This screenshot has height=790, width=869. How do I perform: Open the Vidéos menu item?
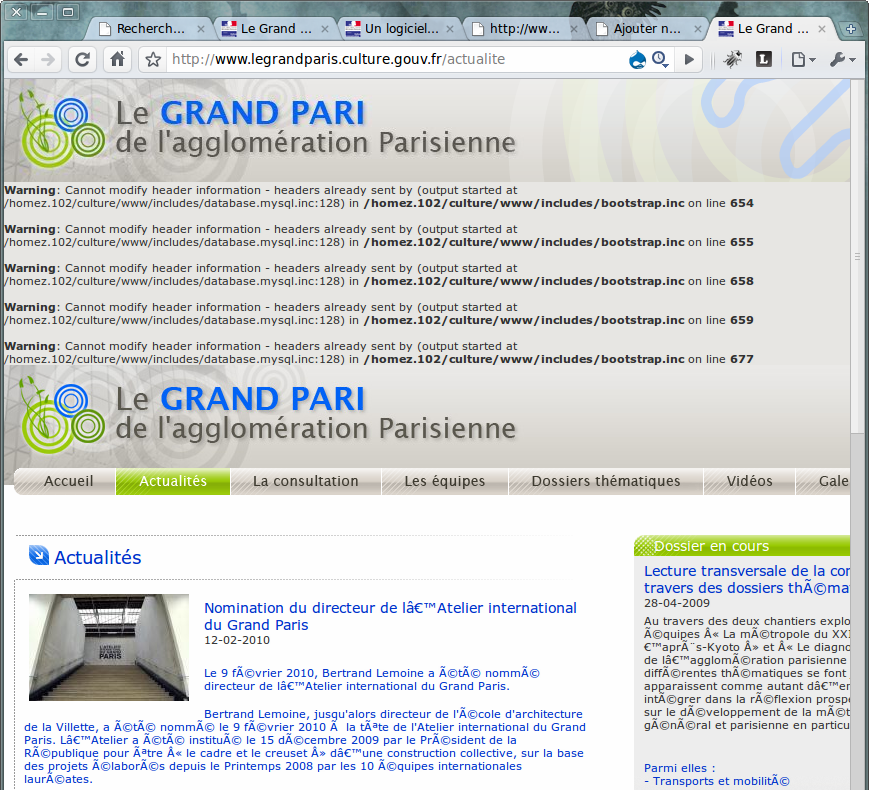[749, 481]
